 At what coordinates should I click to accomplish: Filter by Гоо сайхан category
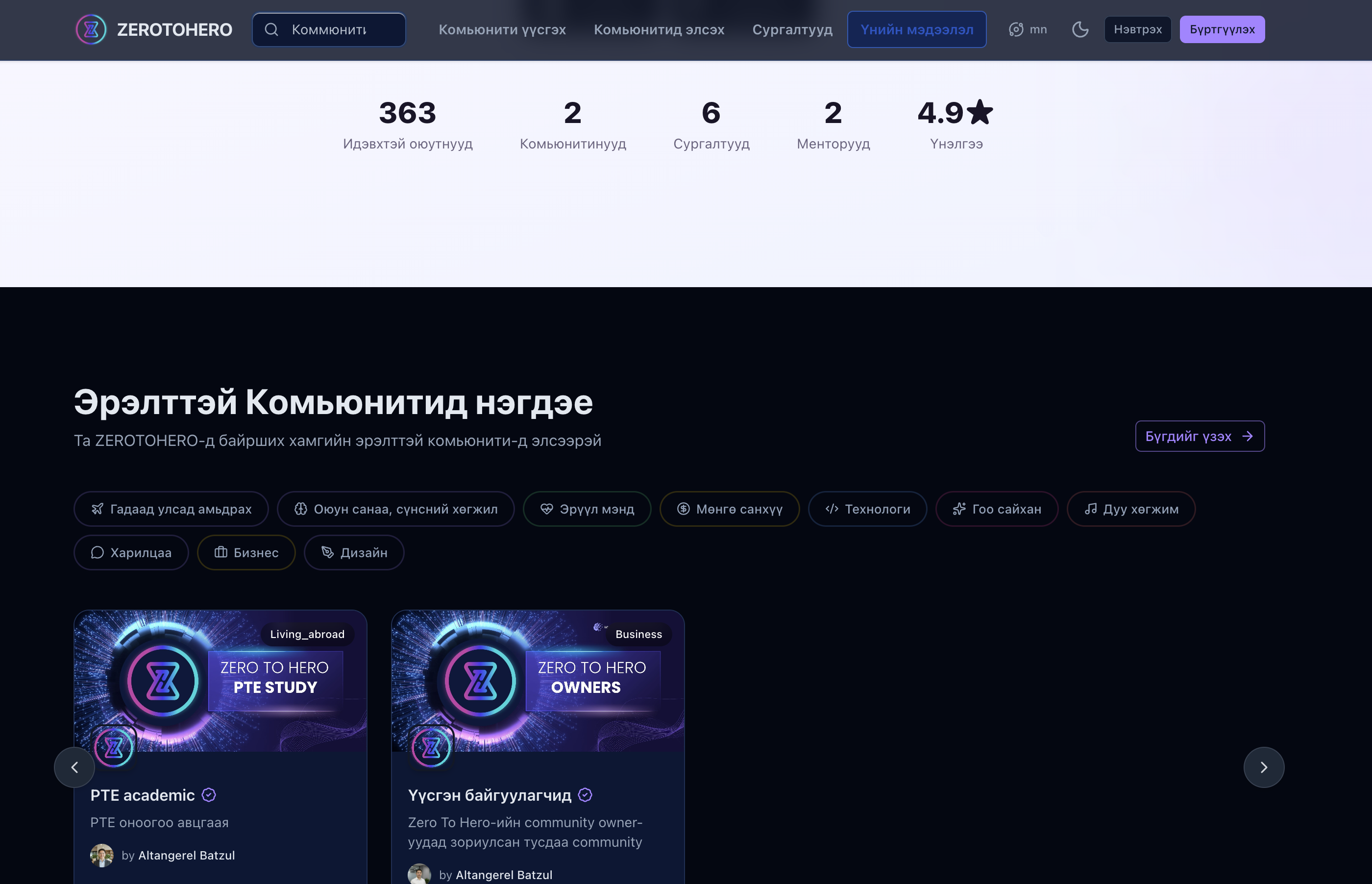[997, 509]
